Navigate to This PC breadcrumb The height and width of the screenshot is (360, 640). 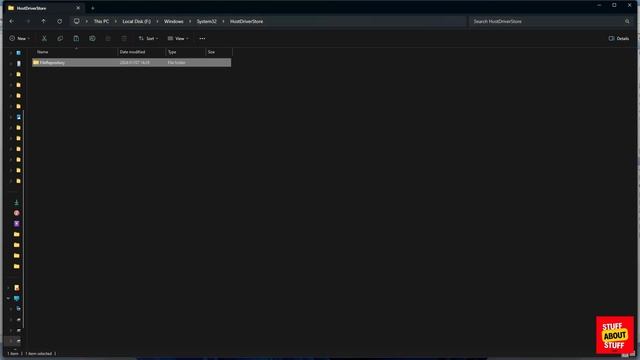(x=101, y=21)
